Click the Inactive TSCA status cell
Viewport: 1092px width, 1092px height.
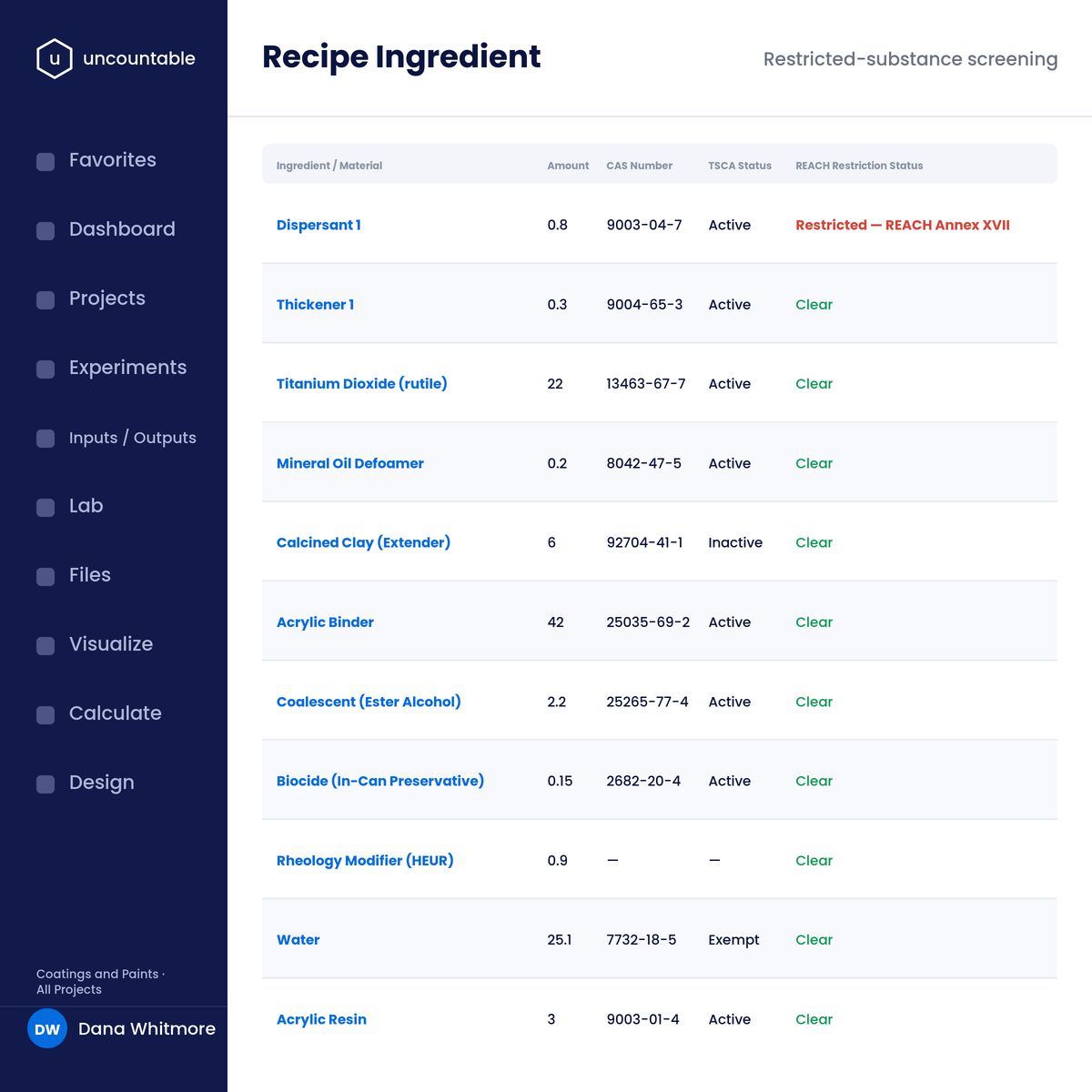pos(735,542)
